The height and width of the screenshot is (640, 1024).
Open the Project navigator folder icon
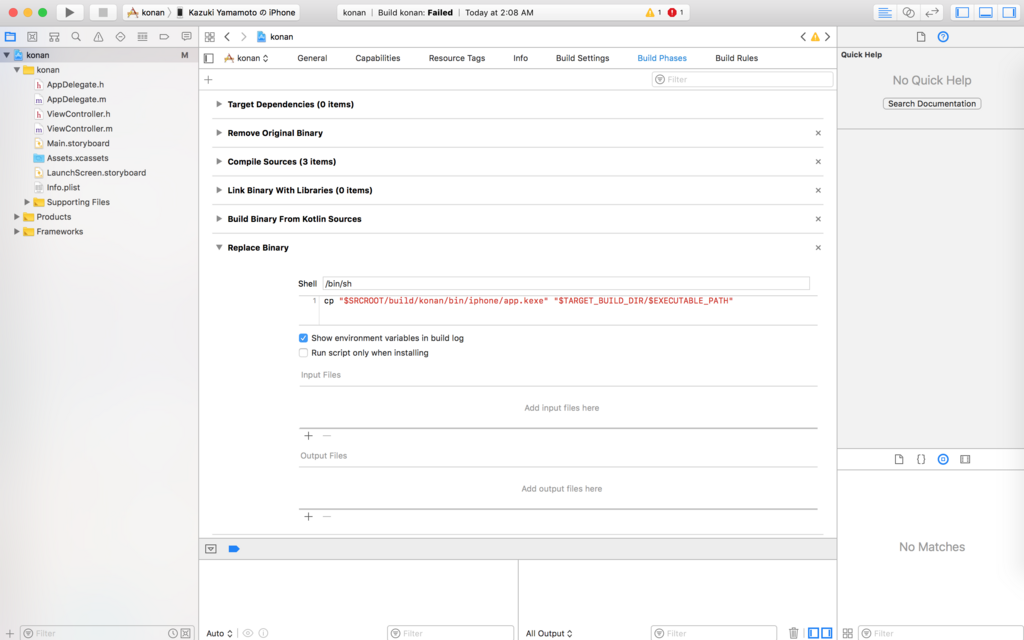(x=10, y=37)
